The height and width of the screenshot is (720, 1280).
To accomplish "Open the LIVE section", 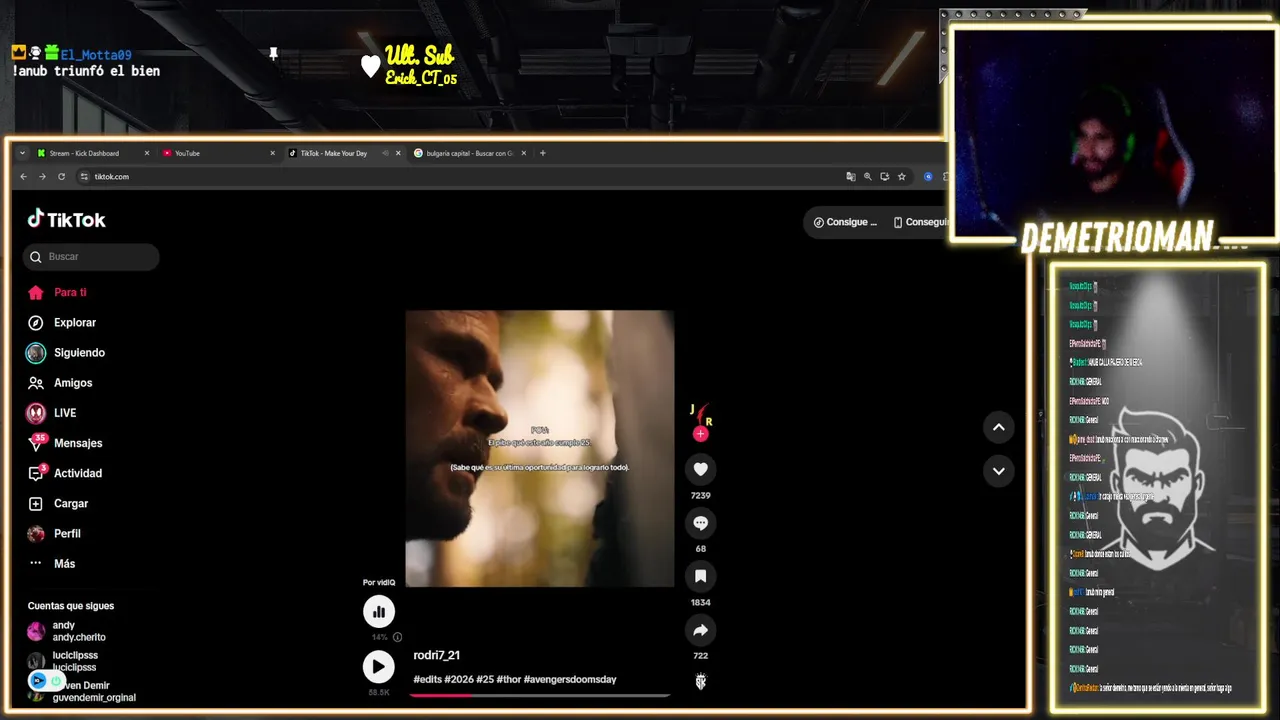I will [52, 413].
